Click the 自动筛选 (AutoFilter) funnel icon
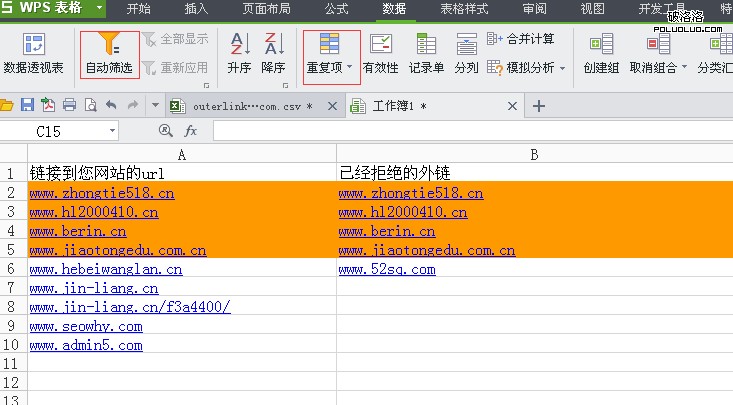 (109, 46)
